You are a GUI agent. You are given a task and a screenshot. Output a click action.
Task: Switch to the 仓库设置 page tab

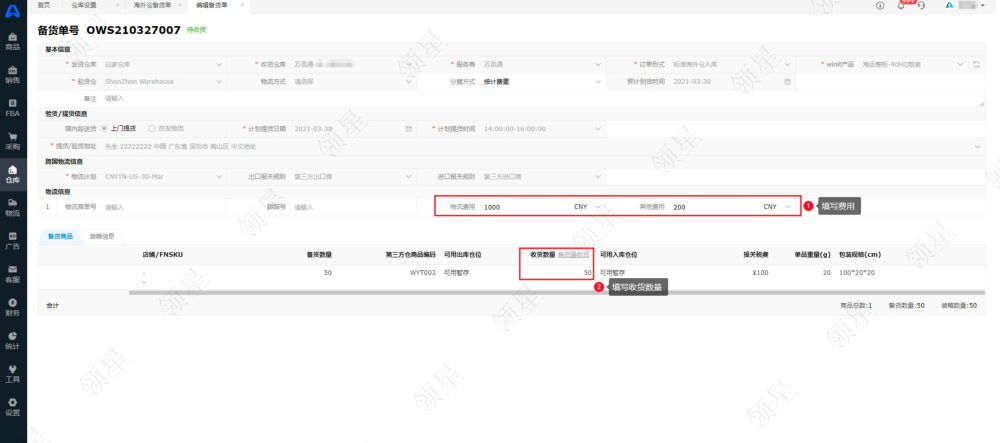[x=84, y=5]
